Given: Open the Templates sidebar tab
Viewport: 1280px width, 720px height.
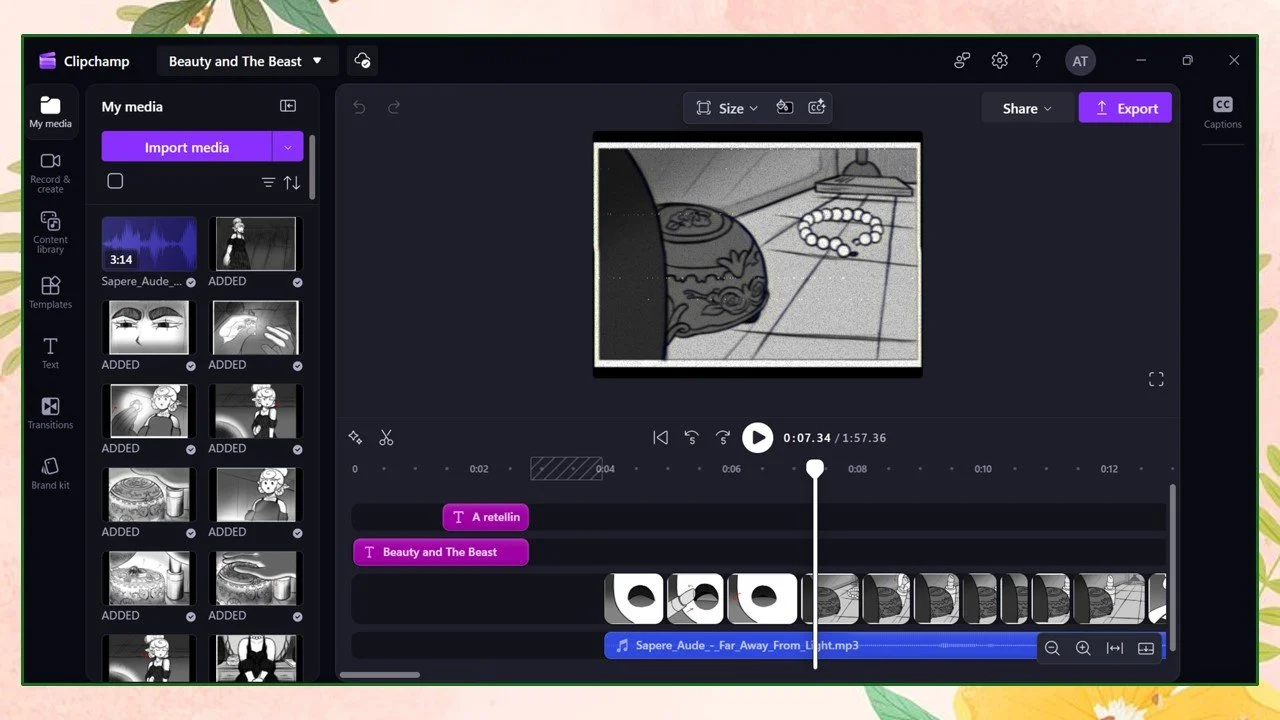Looking at the screenshot, I should 50,292.
